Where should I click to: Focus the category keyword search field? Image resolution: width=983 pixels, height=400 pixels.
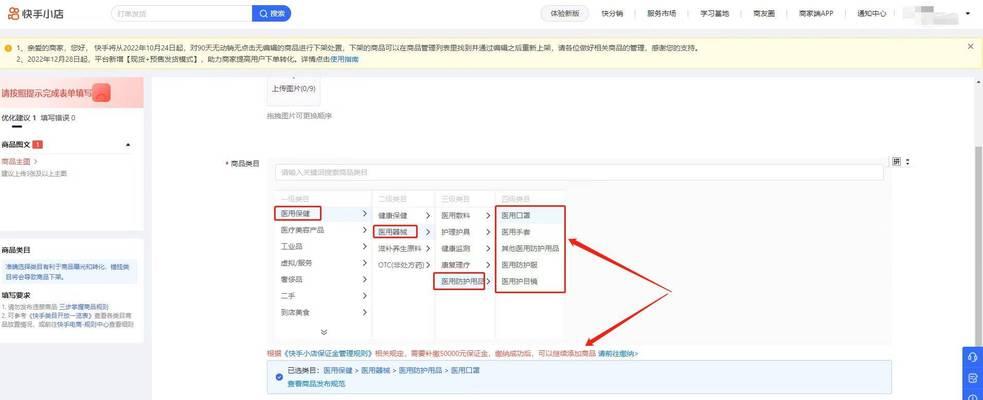(579, 172)
